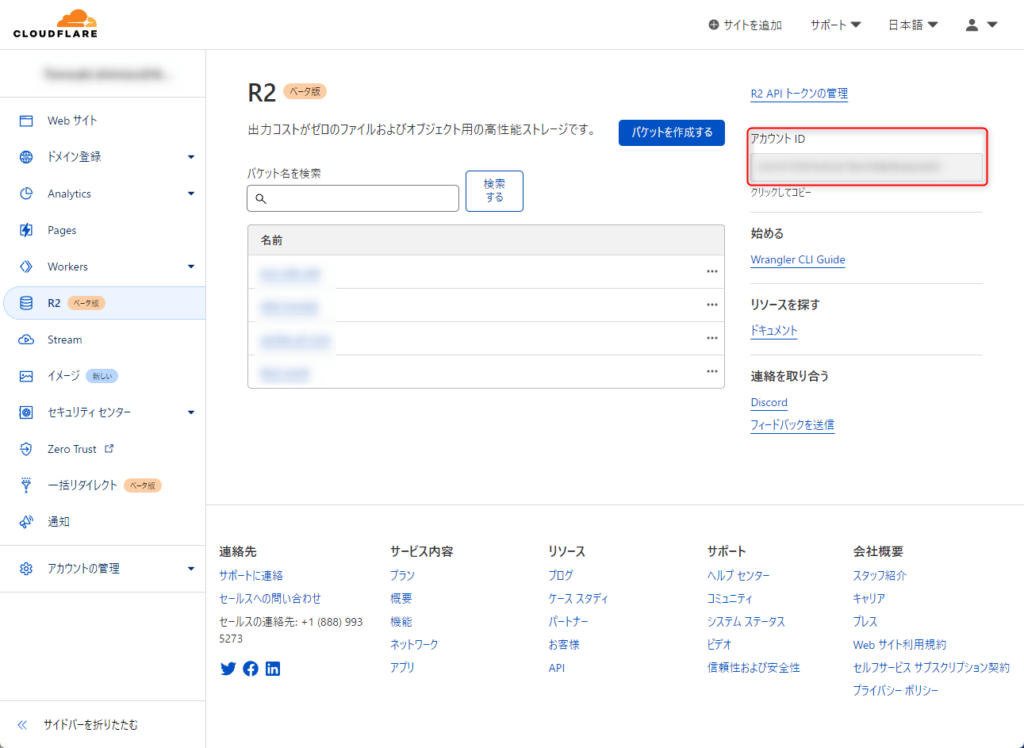The height and width of the screenshot is (748, 1024).
Task: Open the システム ステータス footer link
Action: coord(746,621)
